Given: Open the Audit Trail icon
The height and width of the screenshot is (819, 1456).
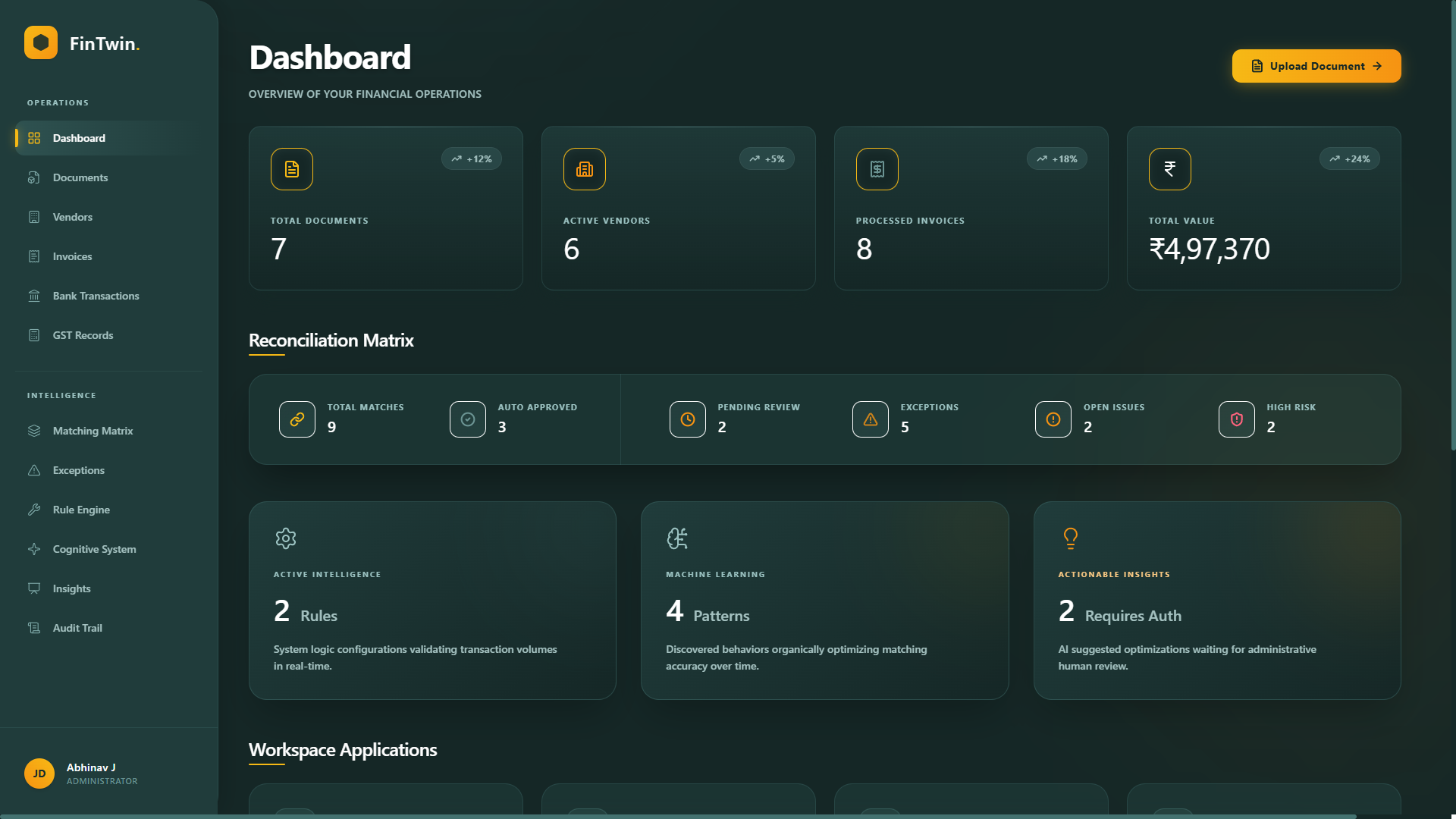Looking at the screenshot, I should coord(34,628).
